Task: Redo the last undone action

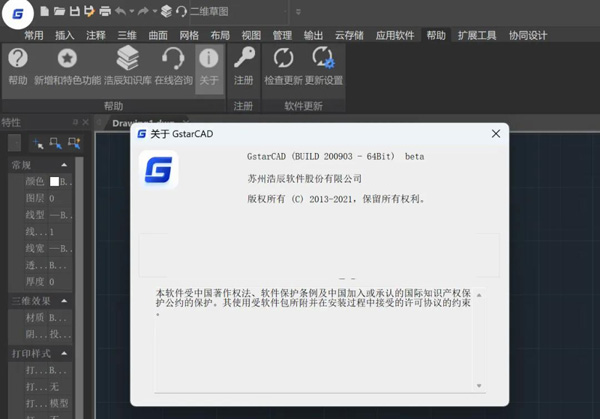Action: [x=143, y=11]
